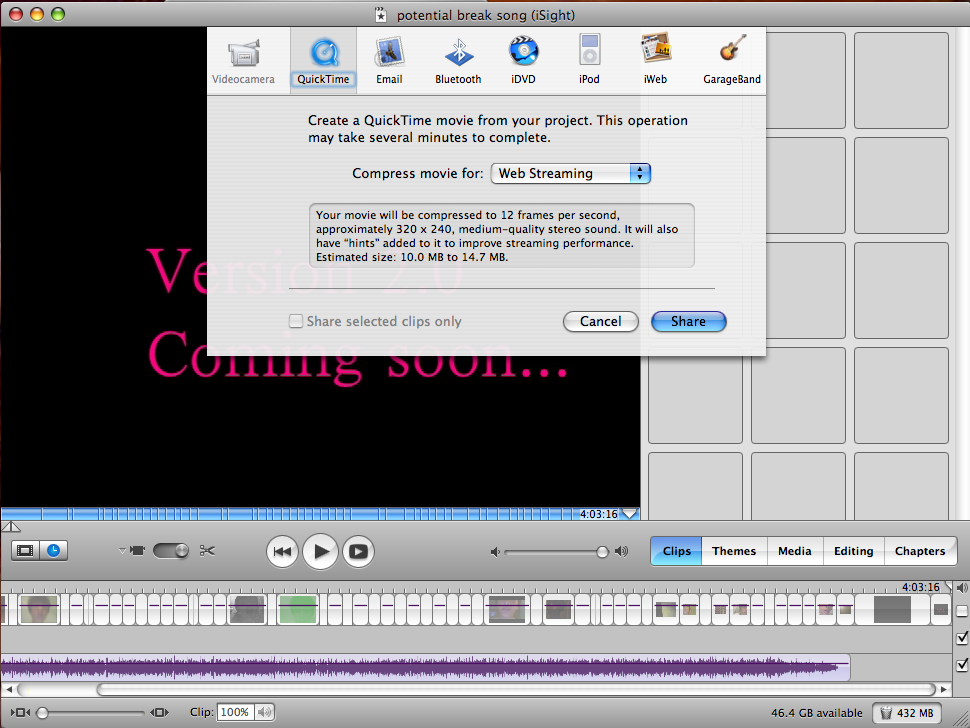The height and width of the screenshot is (728, 970).
Task: Select the top-right empty clip slot
Action: (901, 80)
